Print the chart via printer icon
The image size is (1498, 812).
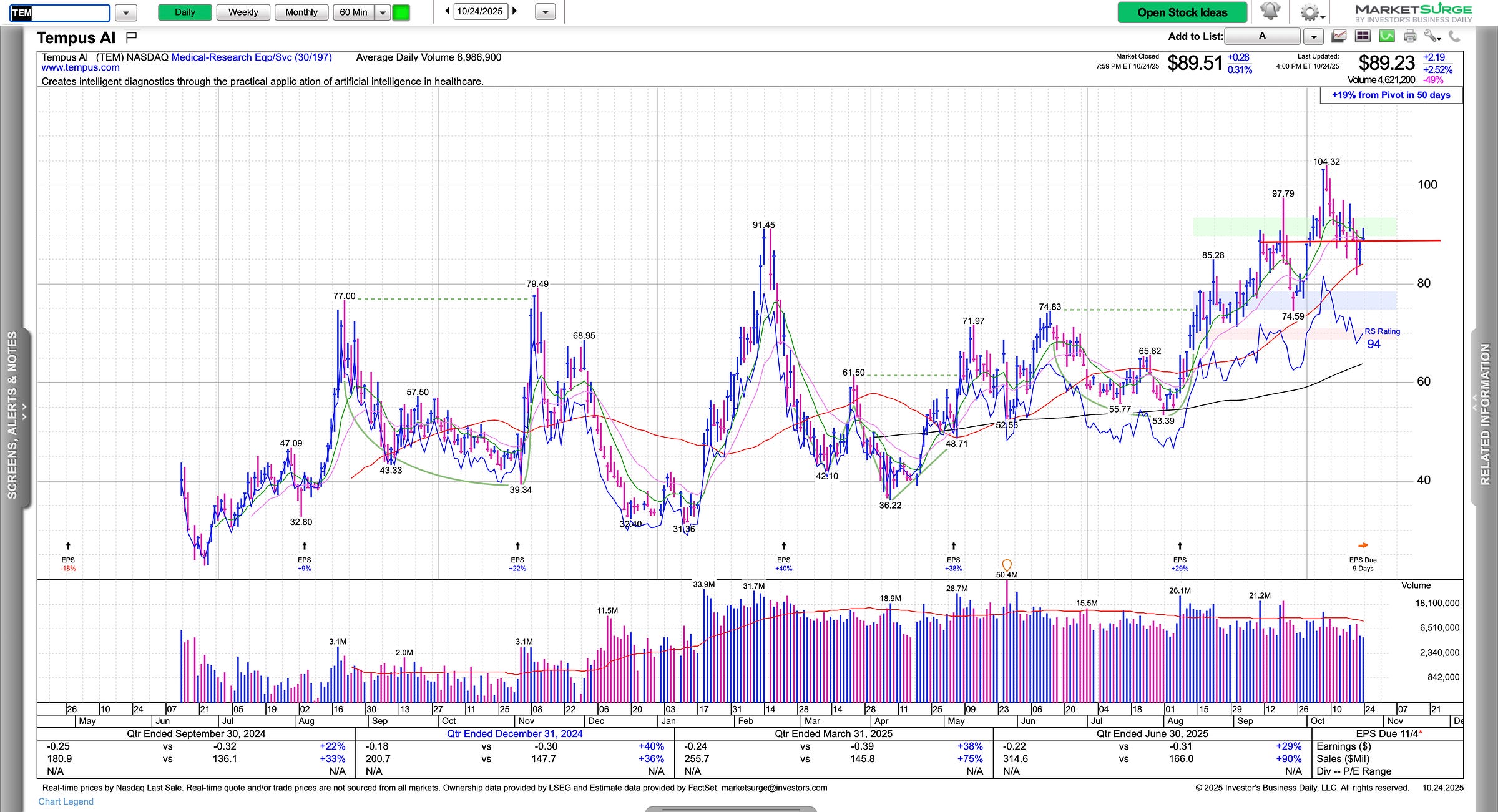coord(1410,36)
